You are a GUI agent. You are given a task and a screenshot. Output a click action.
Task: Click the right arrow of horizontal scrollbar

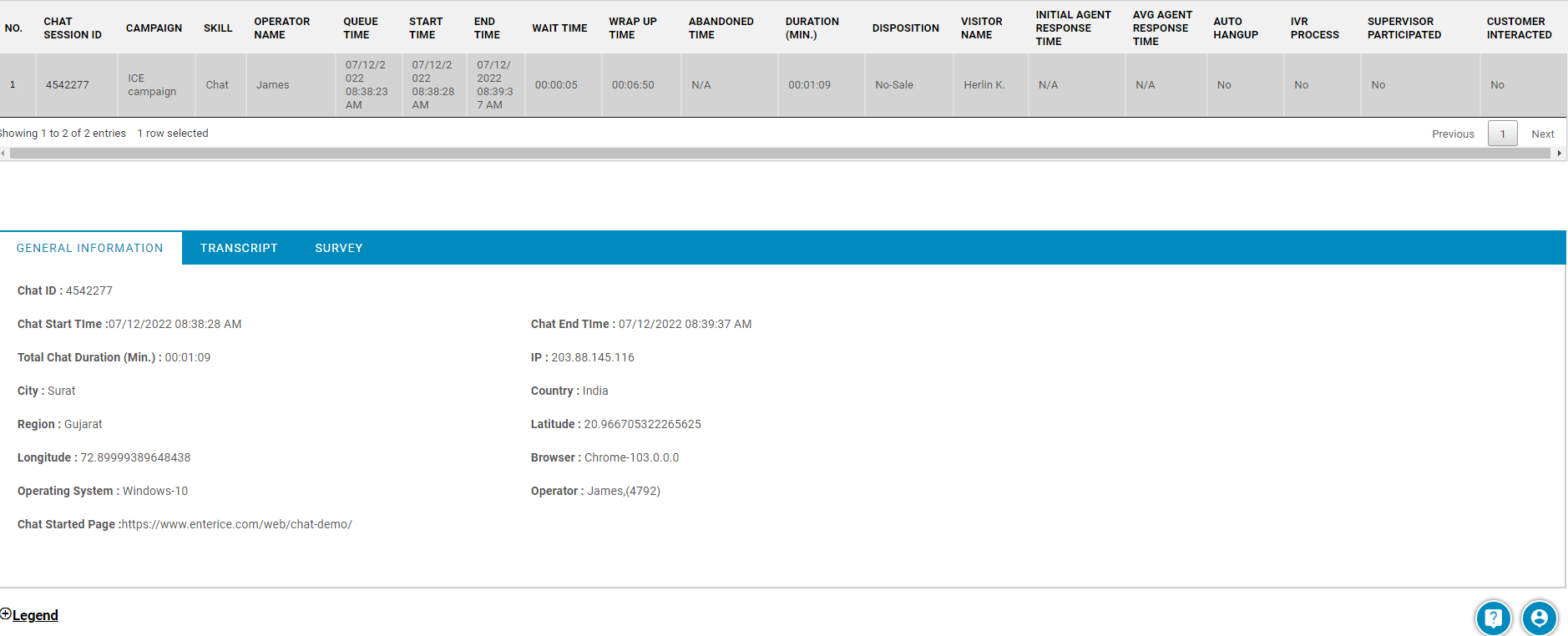tap(1559, 154)
